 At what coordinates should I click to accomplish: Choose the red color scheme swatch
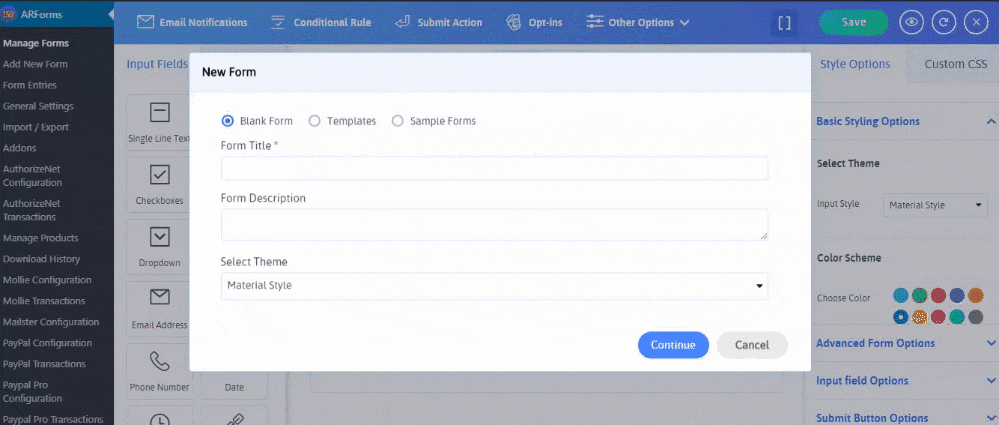pyautogui.click(x=938, y=296)
